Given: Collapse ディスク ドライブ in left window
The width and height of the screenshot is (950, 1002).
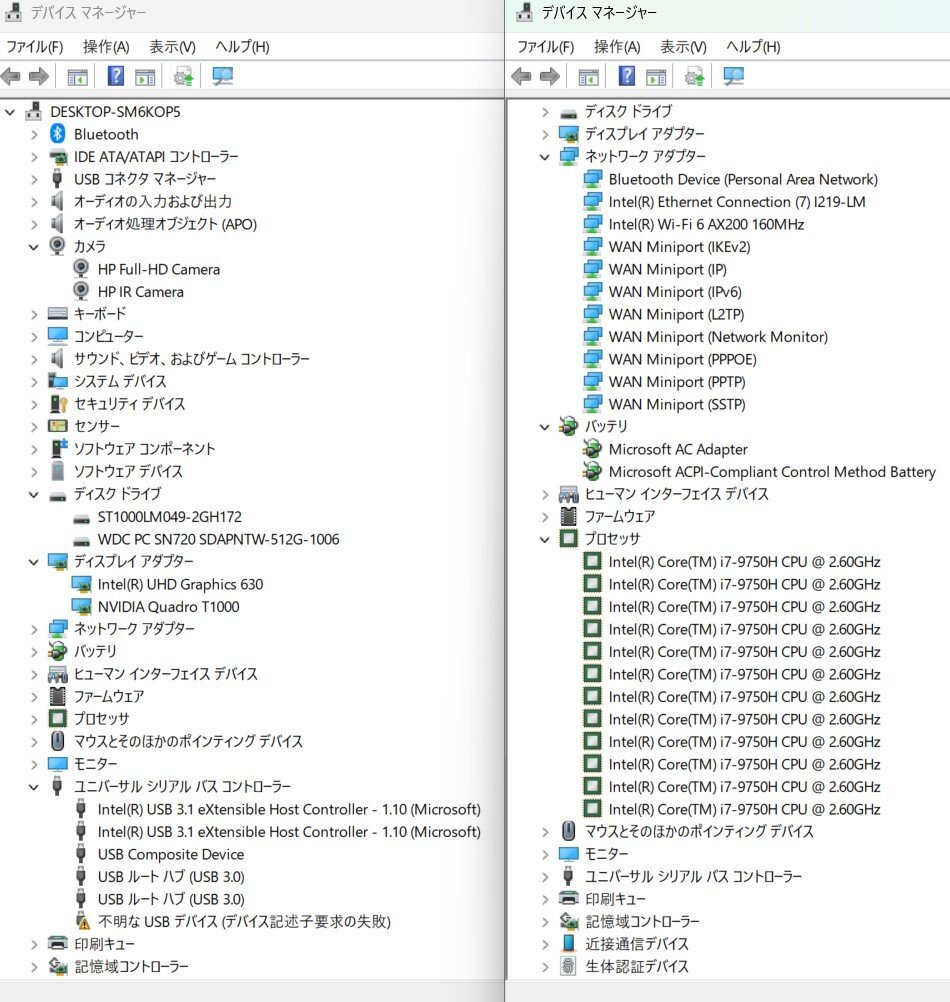Looking at the screenshot, I should [34, 495].
